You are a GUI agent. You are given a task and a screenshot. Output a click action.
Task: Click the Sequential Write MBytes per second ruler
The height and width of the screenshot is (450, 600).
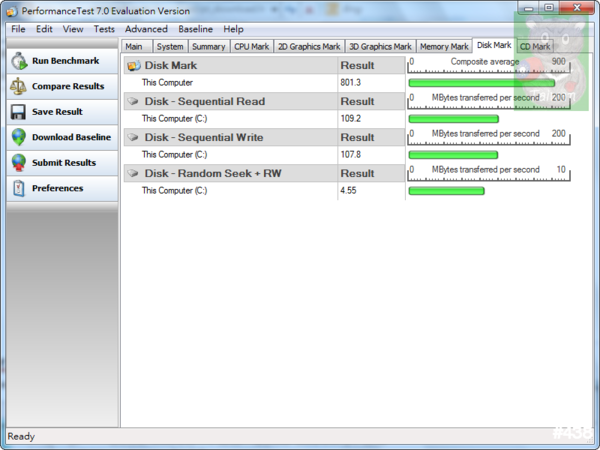click(489, 137)
